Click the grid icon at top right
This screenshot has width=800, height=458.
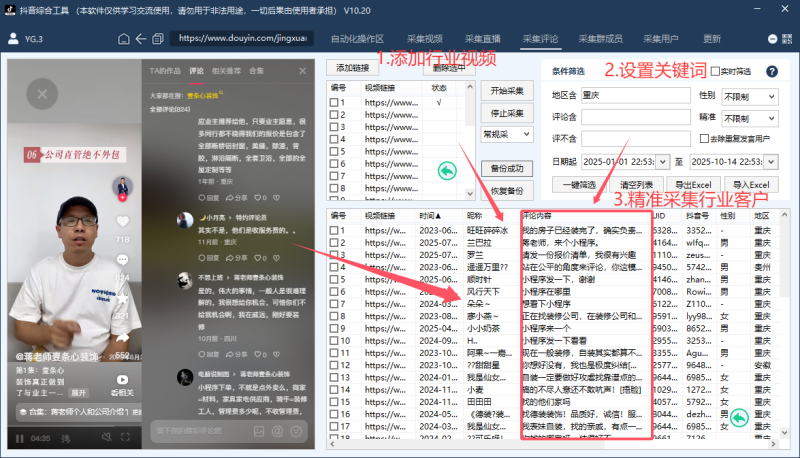(787, 39)
